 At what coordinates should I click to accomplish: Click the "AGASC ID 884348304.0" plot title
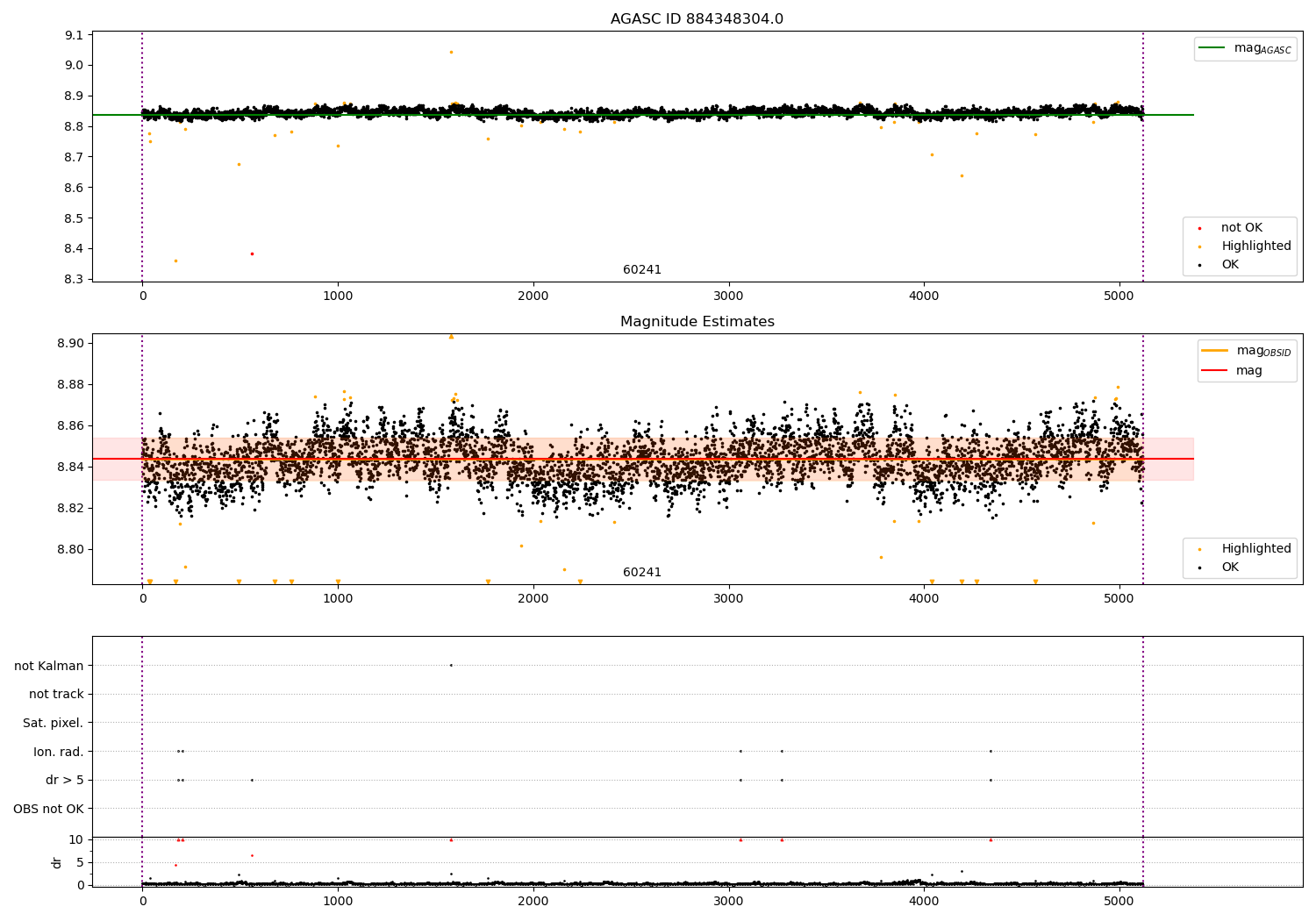[x=697, y=19]
